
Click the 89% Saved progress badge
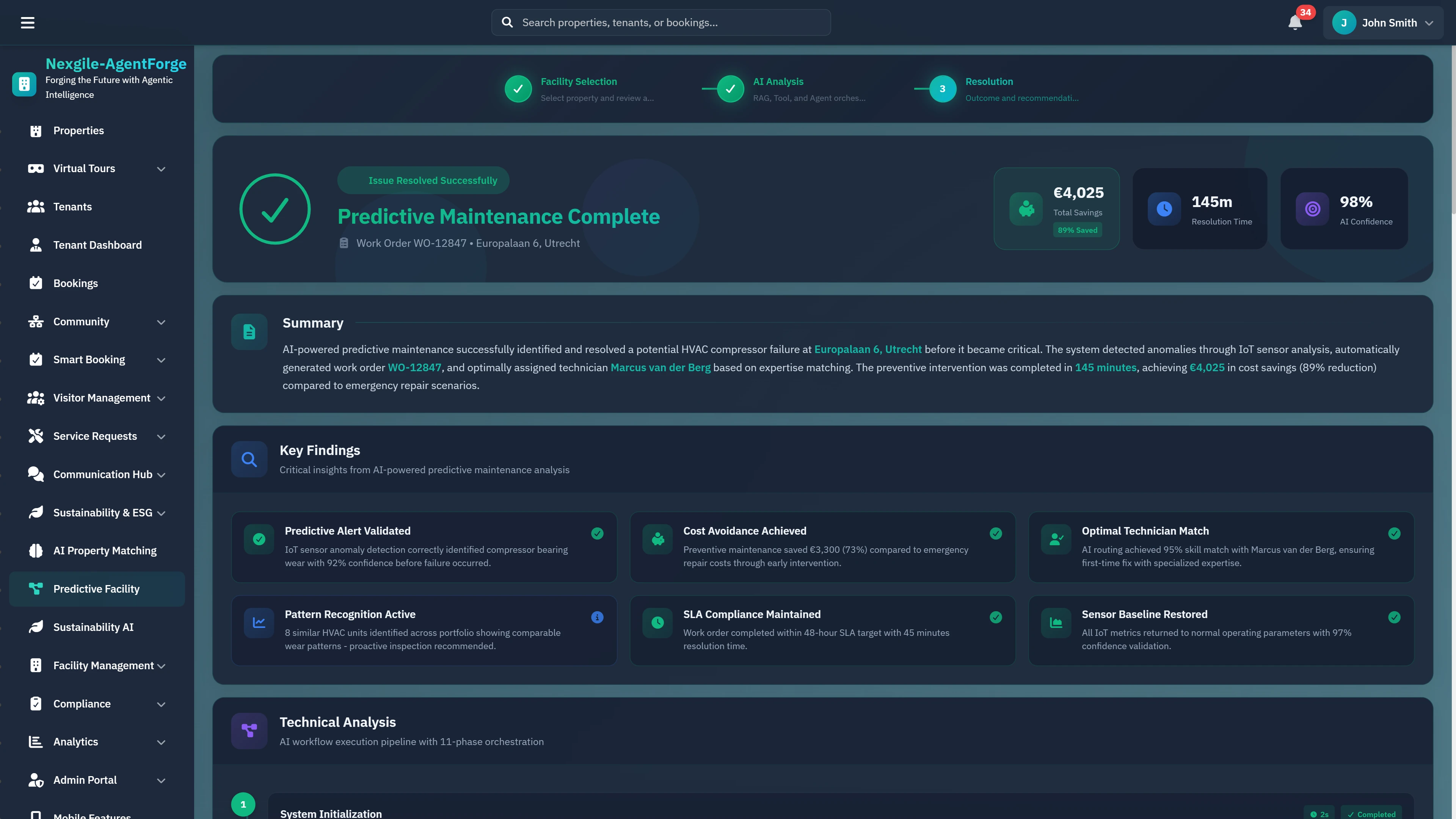[x=1077, y=230]
